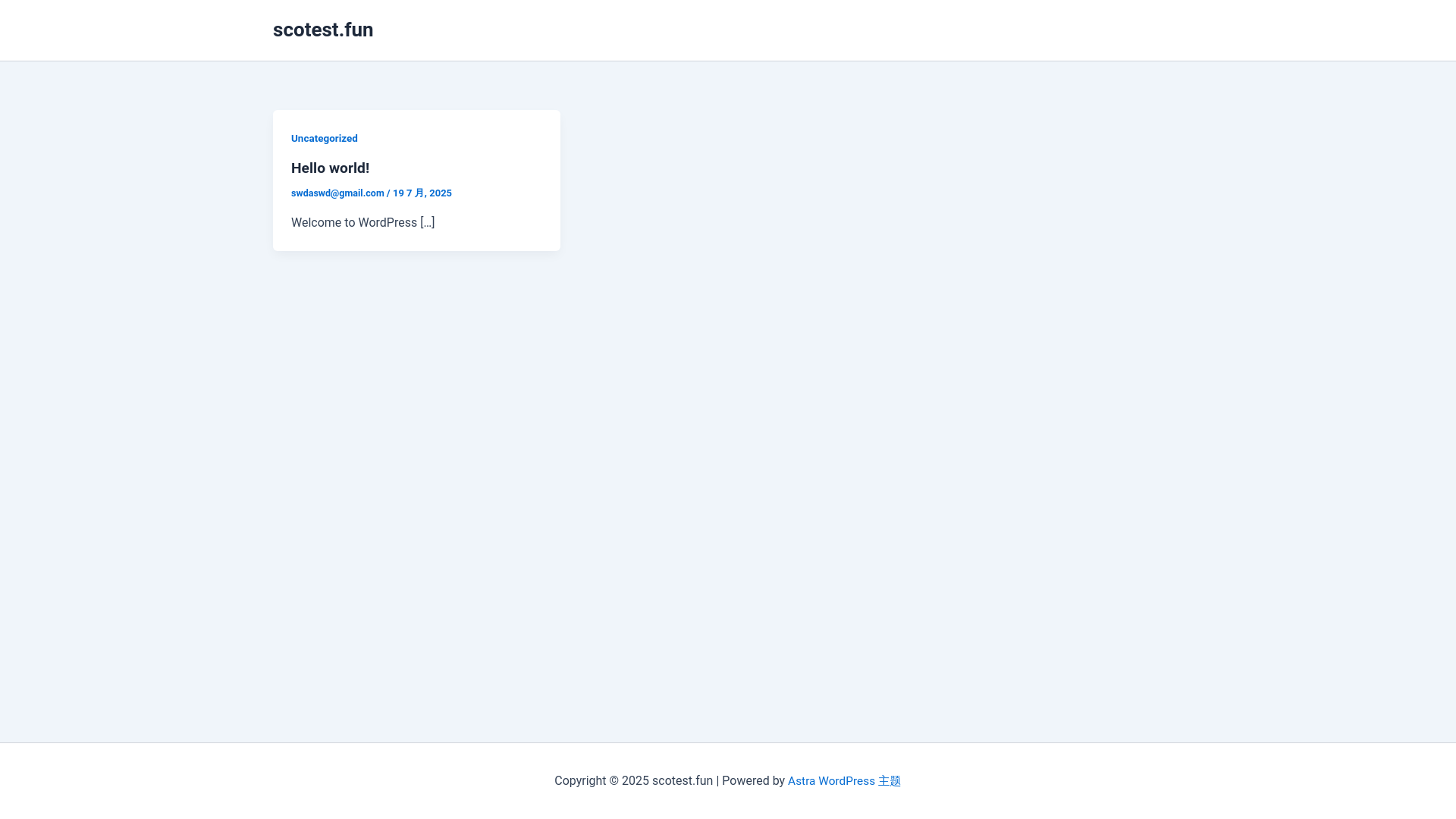The height and width of the screenshot is (819, 1456).
Task: Open the scotest.fun site title link
Action: (323, 30)
